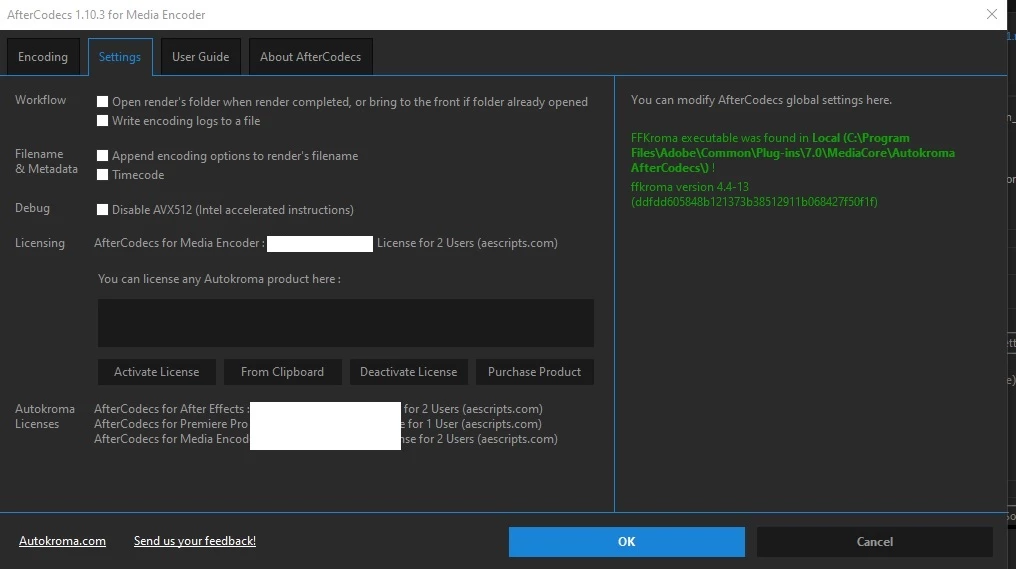Open the User Guide tab
Image resolution: width=1016 pixels, height=569 pixels.
200,57
